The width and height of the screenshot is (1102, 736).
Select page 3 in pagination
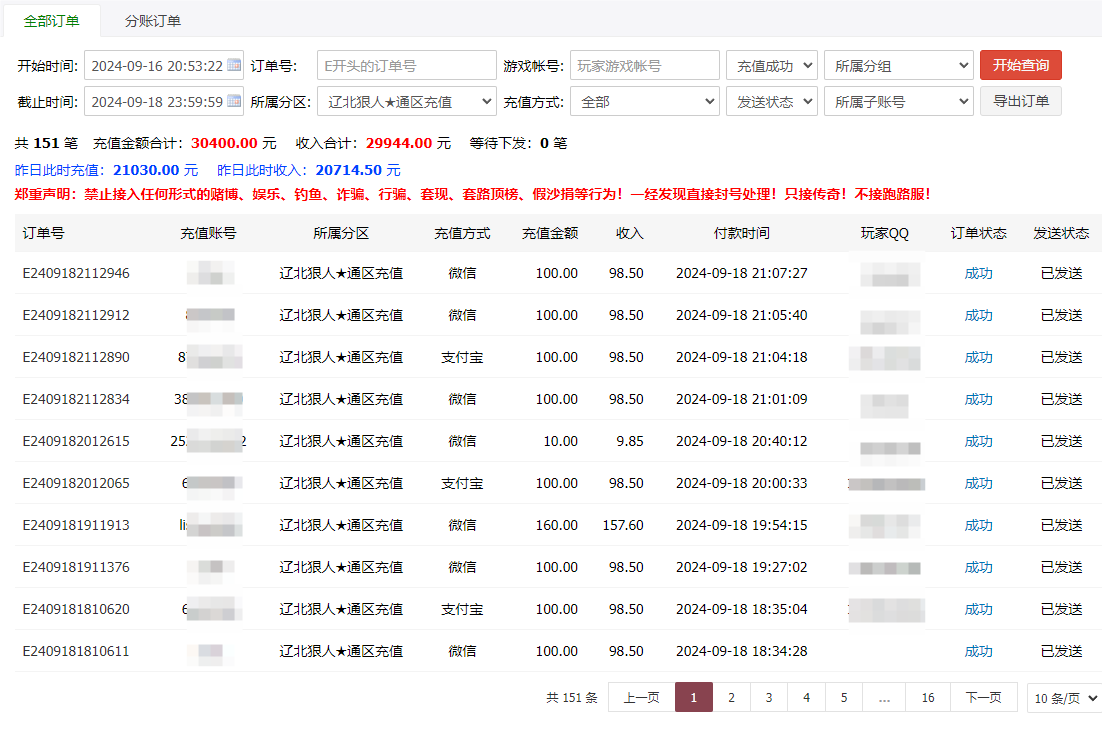(769, 697)
